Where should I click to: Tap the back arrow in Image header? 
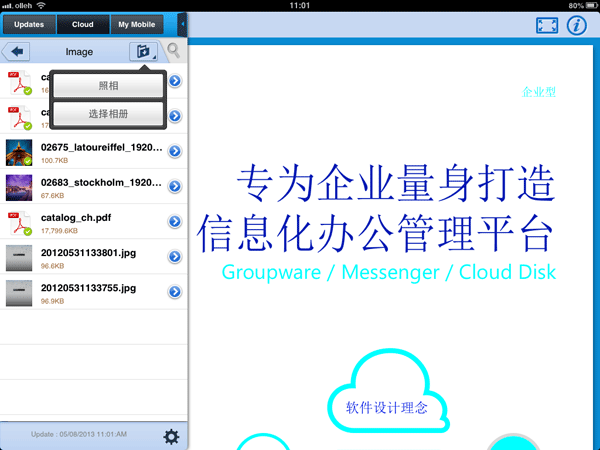coord(18,51)
